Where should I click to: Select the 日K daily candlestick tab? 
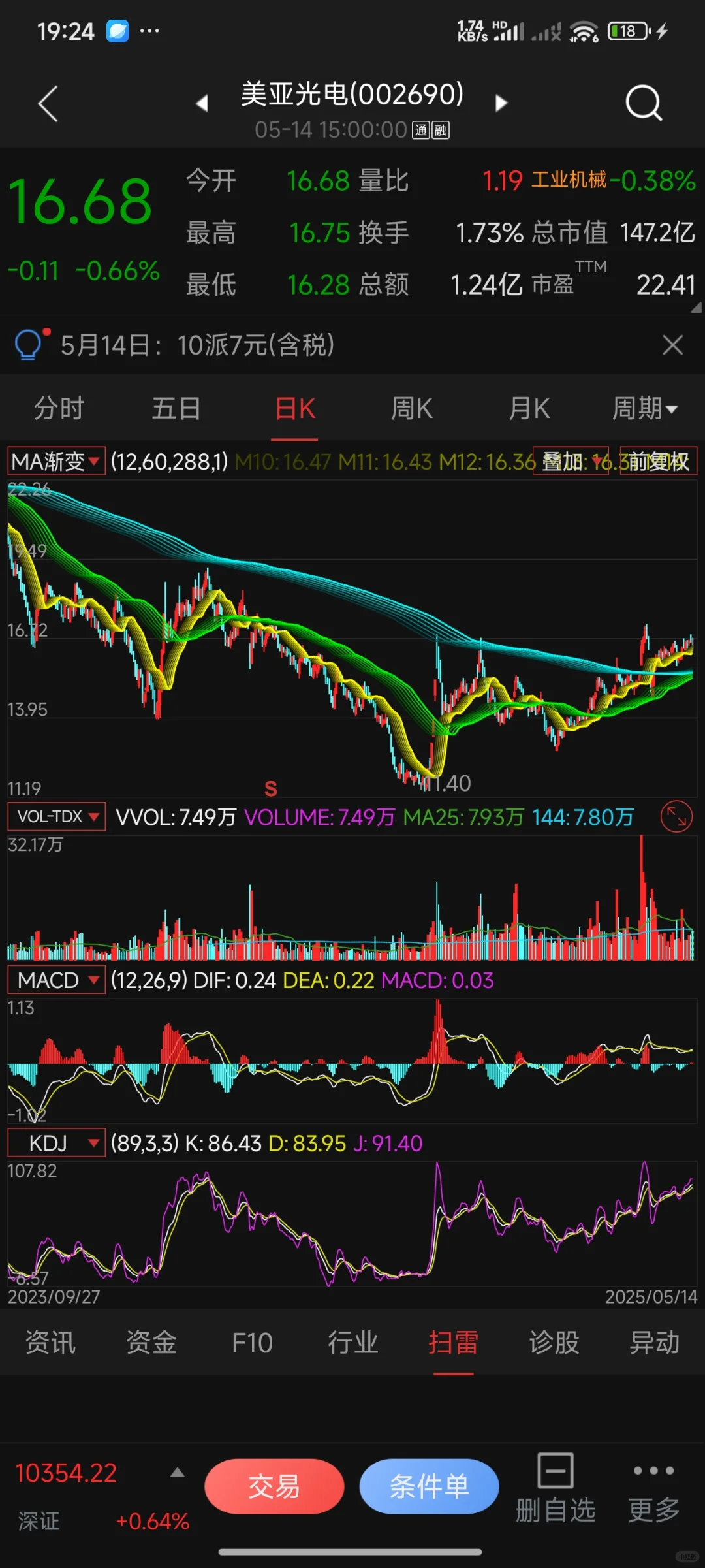click(x=295, y=409)
